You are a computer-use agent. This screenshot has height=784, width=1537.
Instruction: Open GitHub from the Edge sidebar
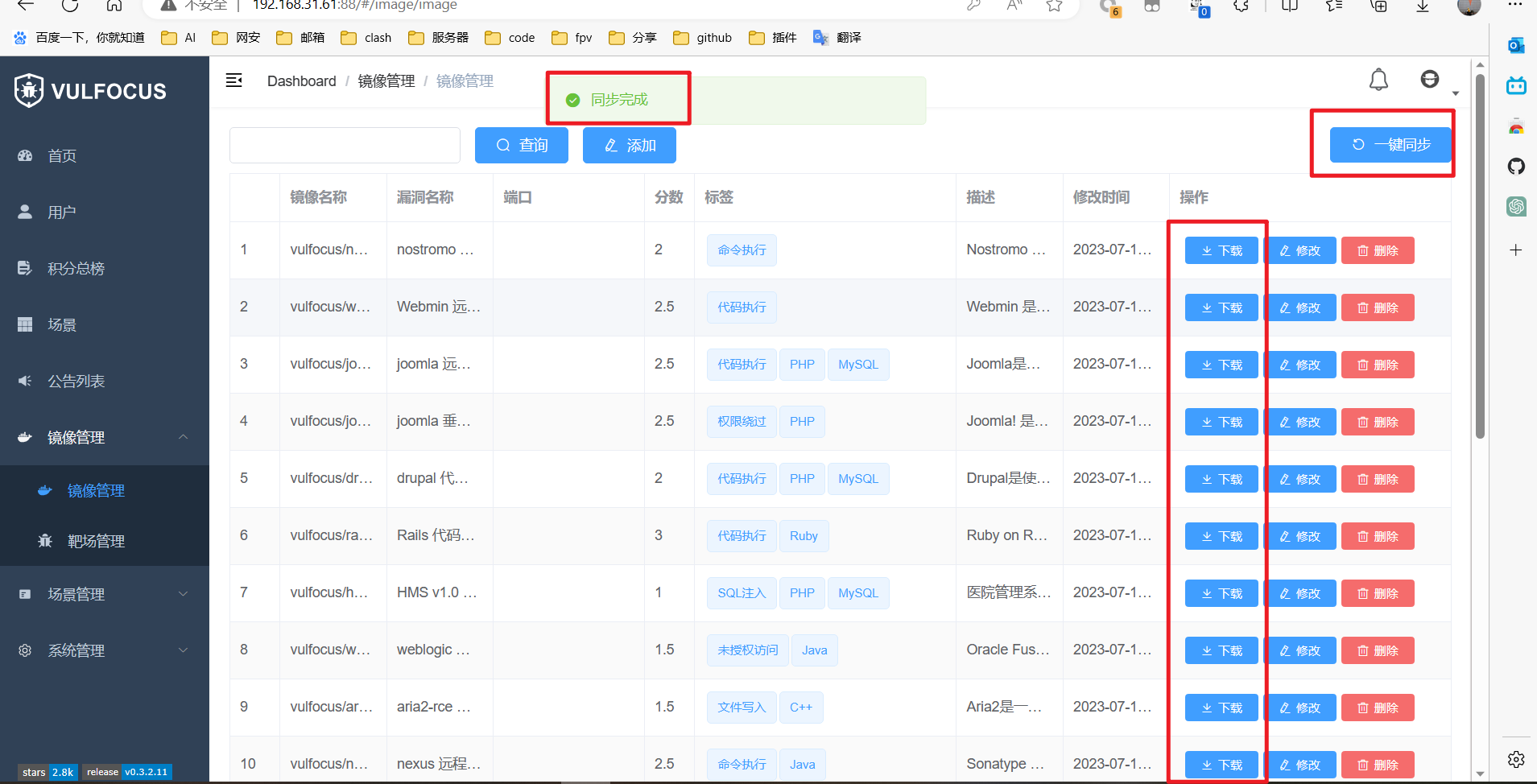(x=1517, y=167)
